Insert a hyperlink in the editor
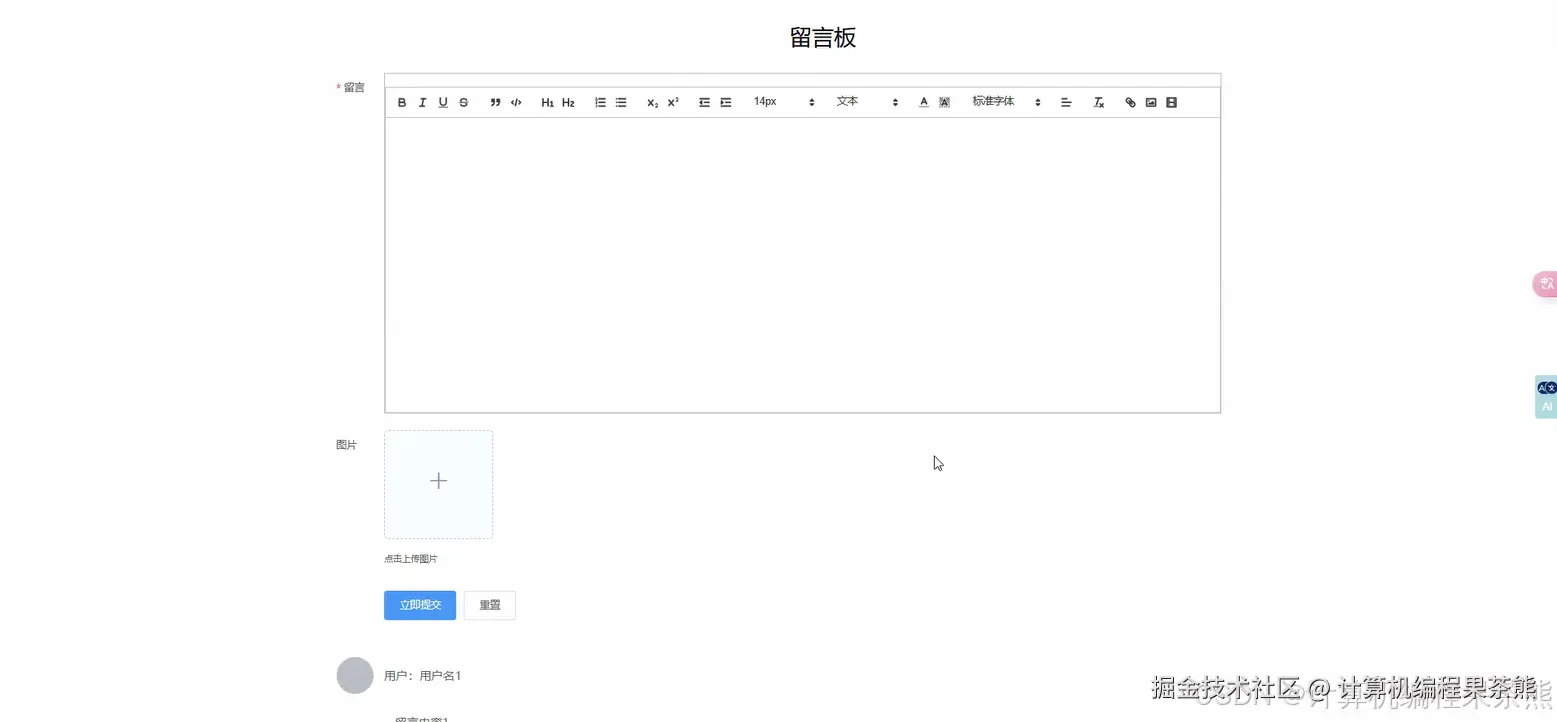 (x=1130, y=101)
